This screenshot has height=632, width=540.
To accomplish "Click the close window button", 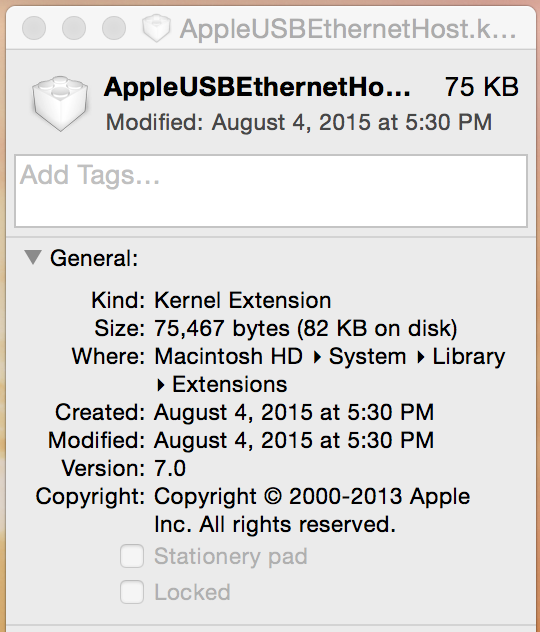I will (x=34, y=28).
